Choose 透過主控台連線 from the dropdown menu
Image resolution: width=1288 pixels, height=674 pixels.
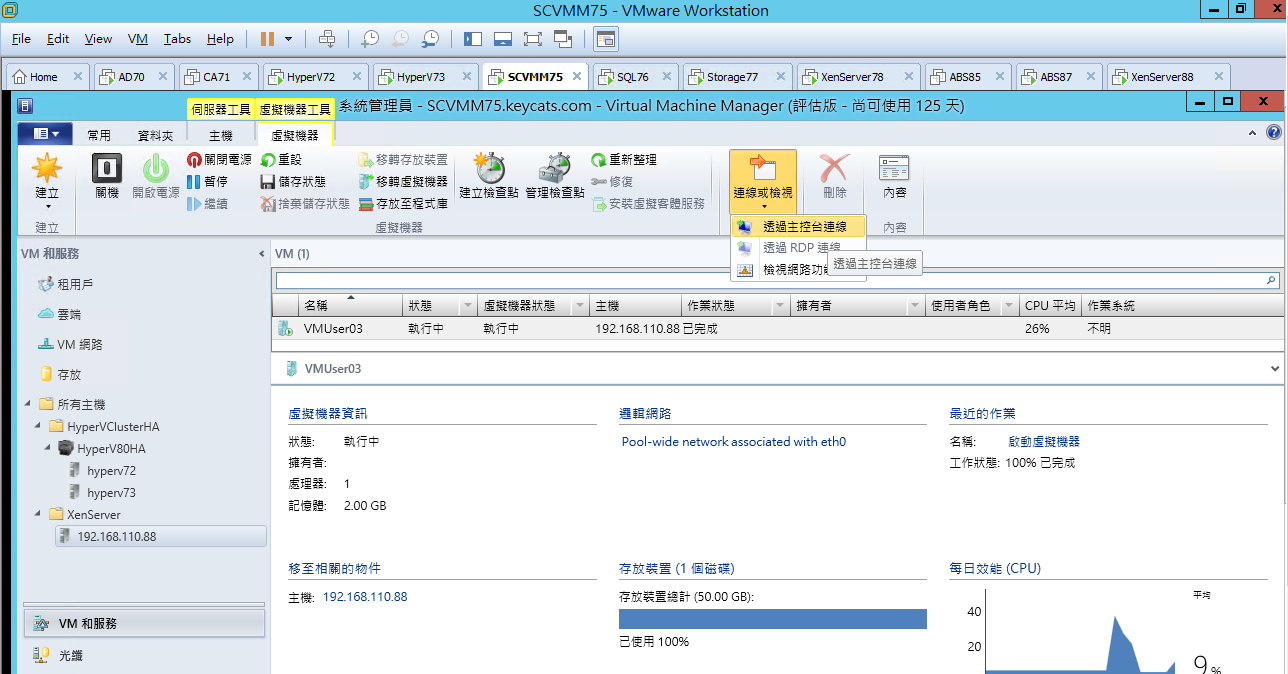(798, 227)
